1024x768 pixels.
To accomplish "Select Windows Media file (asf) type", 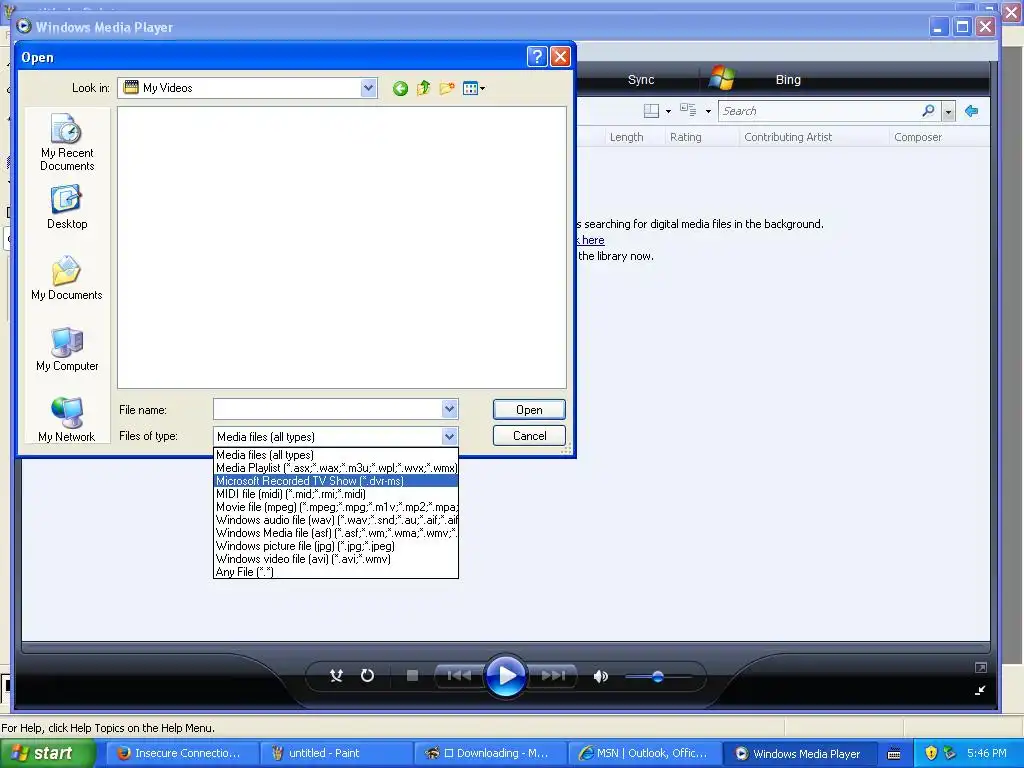I will pyautogui.click(x=336, y=533).
